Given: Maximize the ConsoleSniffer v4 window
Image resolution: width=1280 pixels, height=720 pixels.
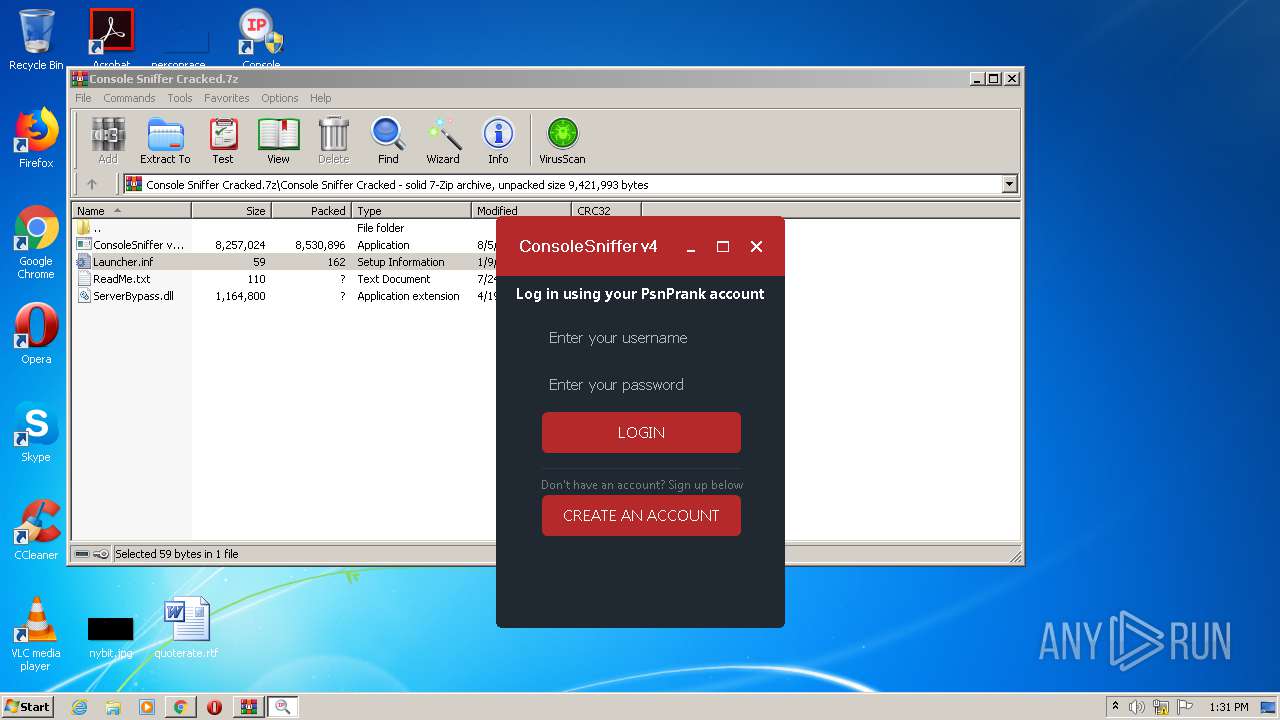Looking at the screenshot, I should [723, 247].
